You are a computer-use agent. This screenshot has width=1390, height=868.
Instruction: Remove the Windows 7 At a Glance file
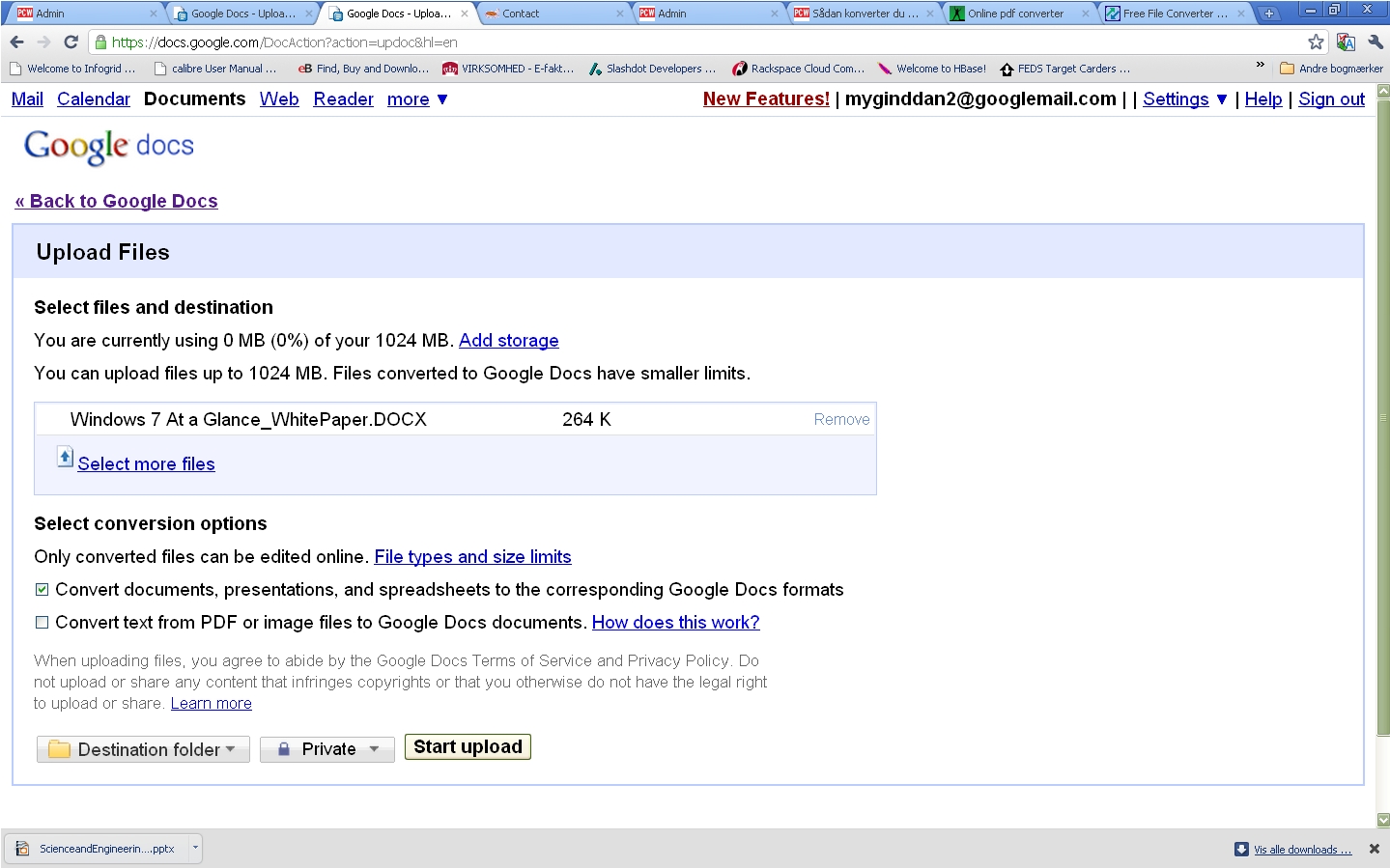click(x=841, y=420)
